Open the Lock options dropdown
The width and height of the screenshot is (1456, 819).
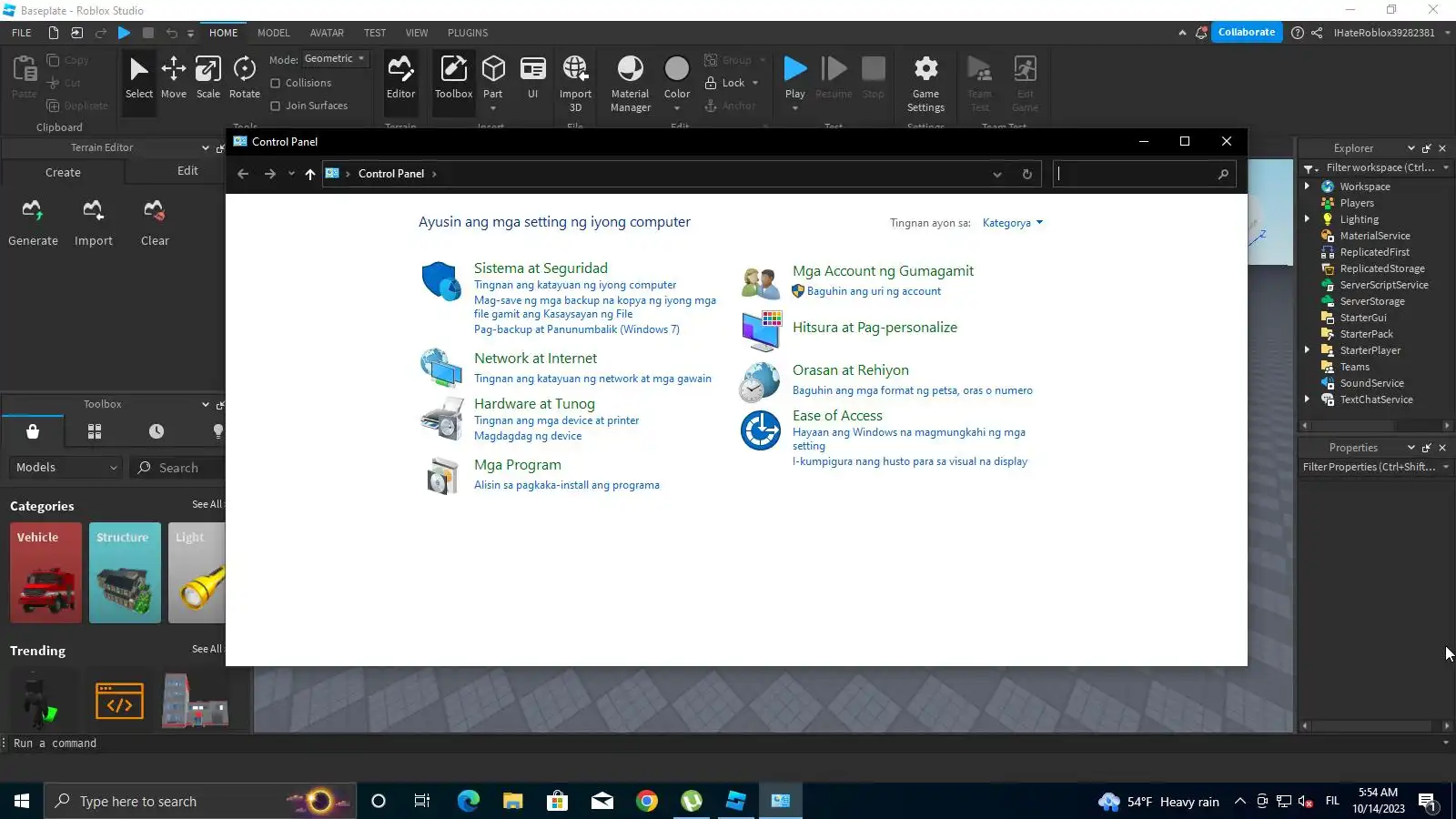click(755, 83)
